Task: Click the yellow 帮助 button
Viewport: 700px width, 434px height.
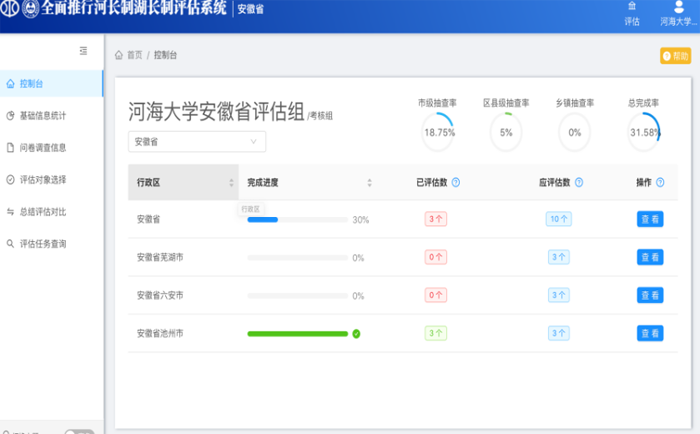Action: pos(675,56)
